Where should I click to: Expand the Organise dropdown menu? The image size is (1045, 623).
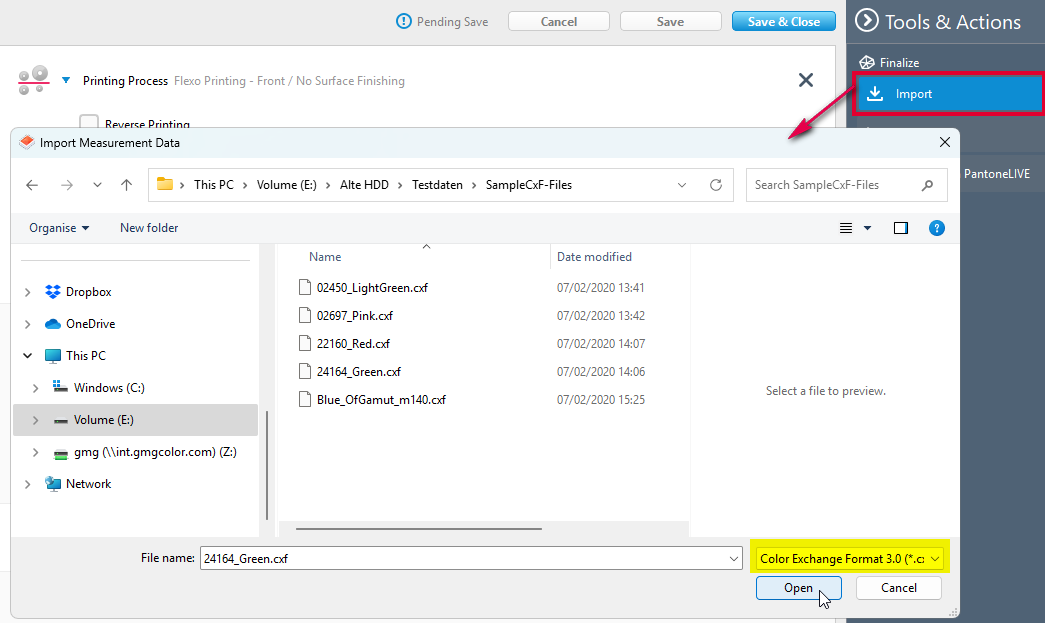59,228
